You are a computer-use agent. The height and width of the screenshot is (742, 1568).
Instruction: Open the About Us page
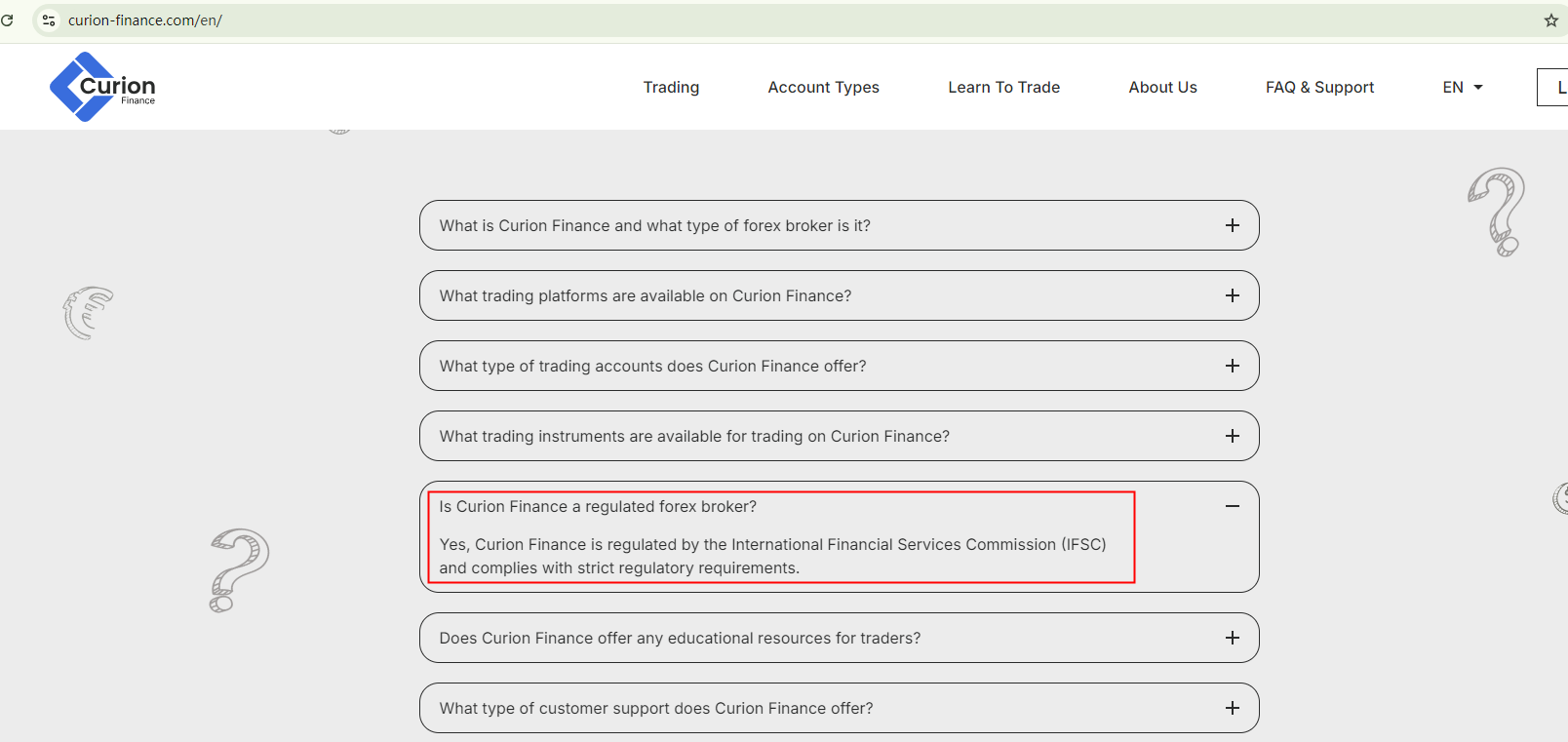point(1162,87)
